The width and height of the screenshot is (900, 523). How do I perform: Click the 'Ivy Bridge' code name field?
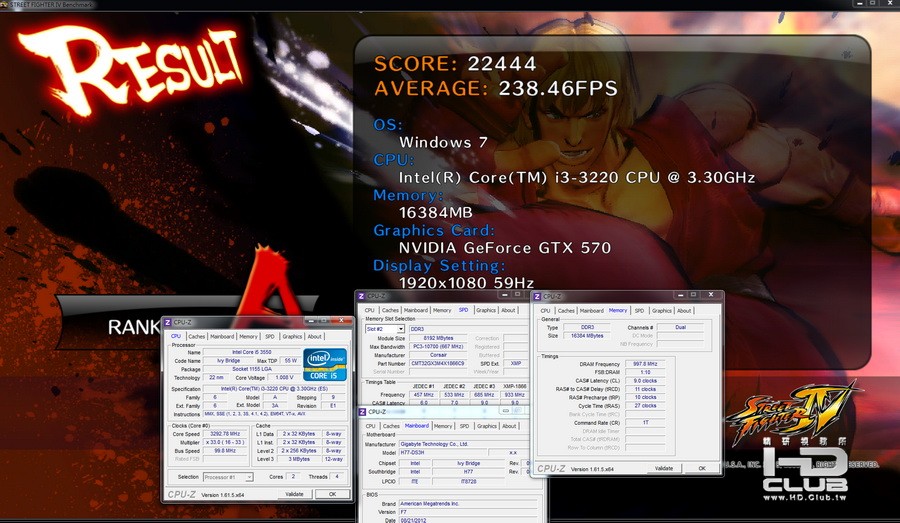tap(228, 361)
